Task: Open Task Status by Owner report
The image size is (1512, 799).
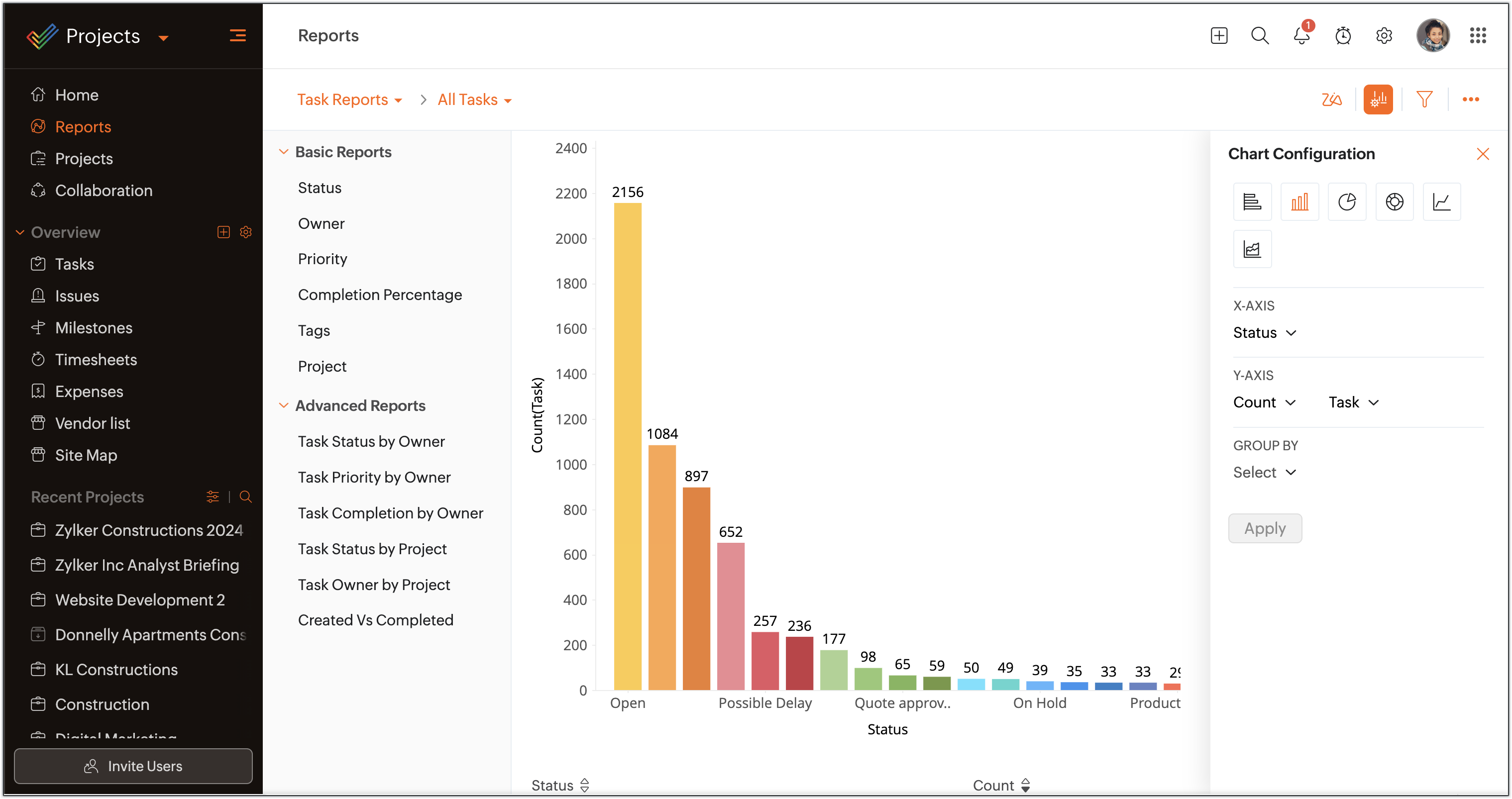Action: (x=371, y=441)
